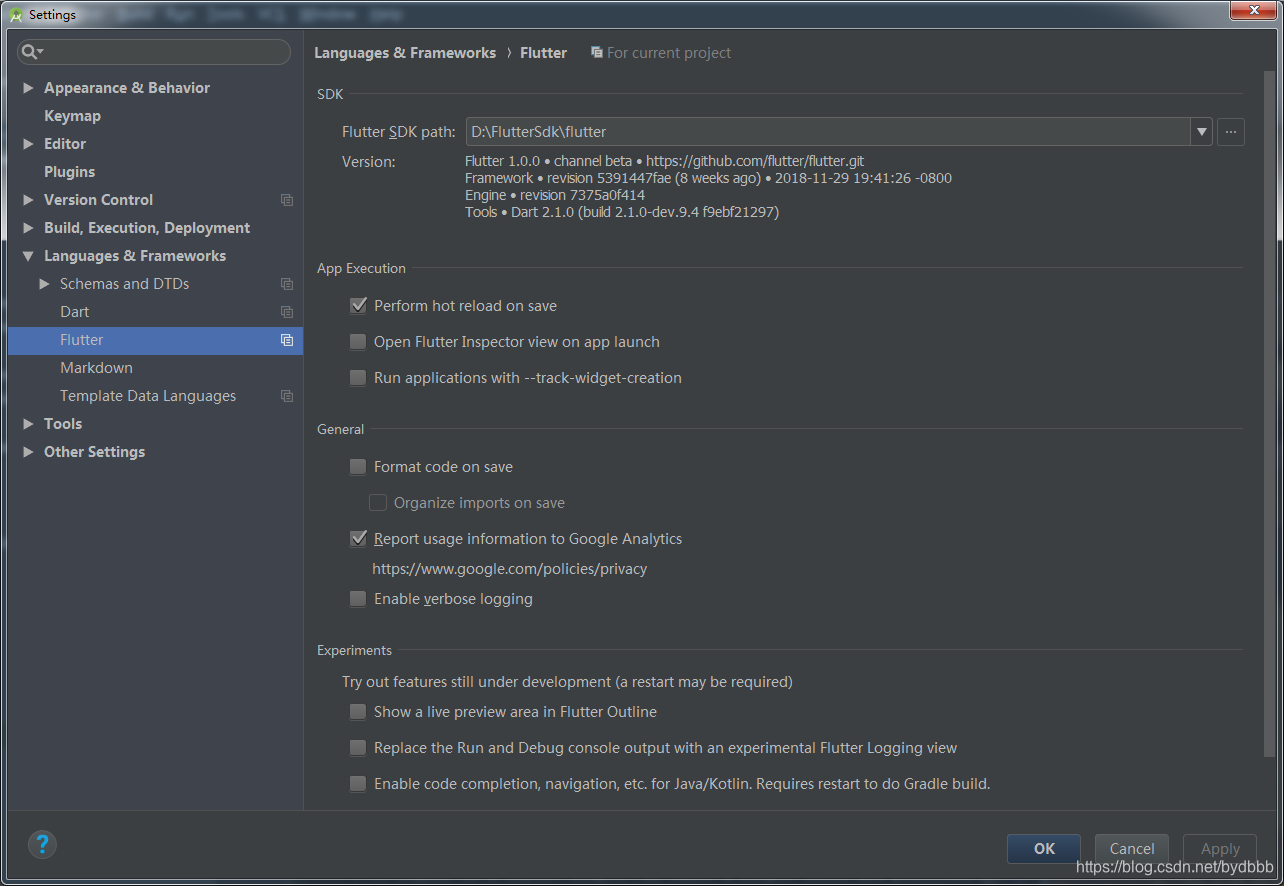Click the search magnifier icon in settings
The height and width of the screenshot is (886, 1284).
point(30,52)
